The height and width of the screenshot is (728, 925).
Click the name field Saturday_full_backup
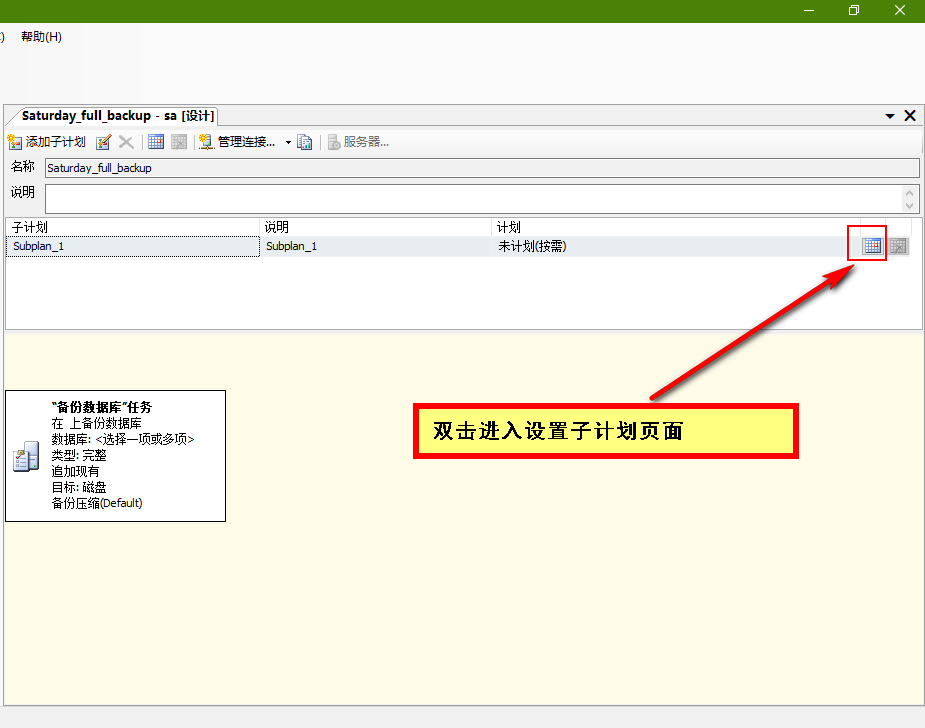point(480,168)
